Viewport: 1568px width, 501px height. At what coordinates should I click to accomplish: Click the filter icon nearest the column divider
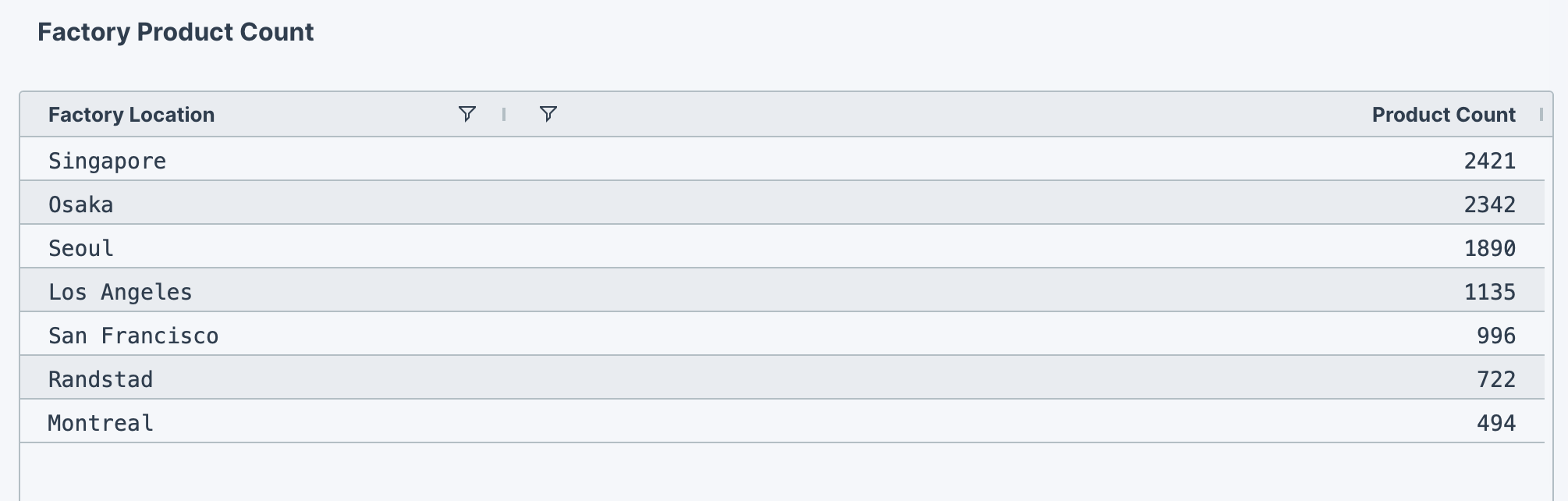click(548, 114)
